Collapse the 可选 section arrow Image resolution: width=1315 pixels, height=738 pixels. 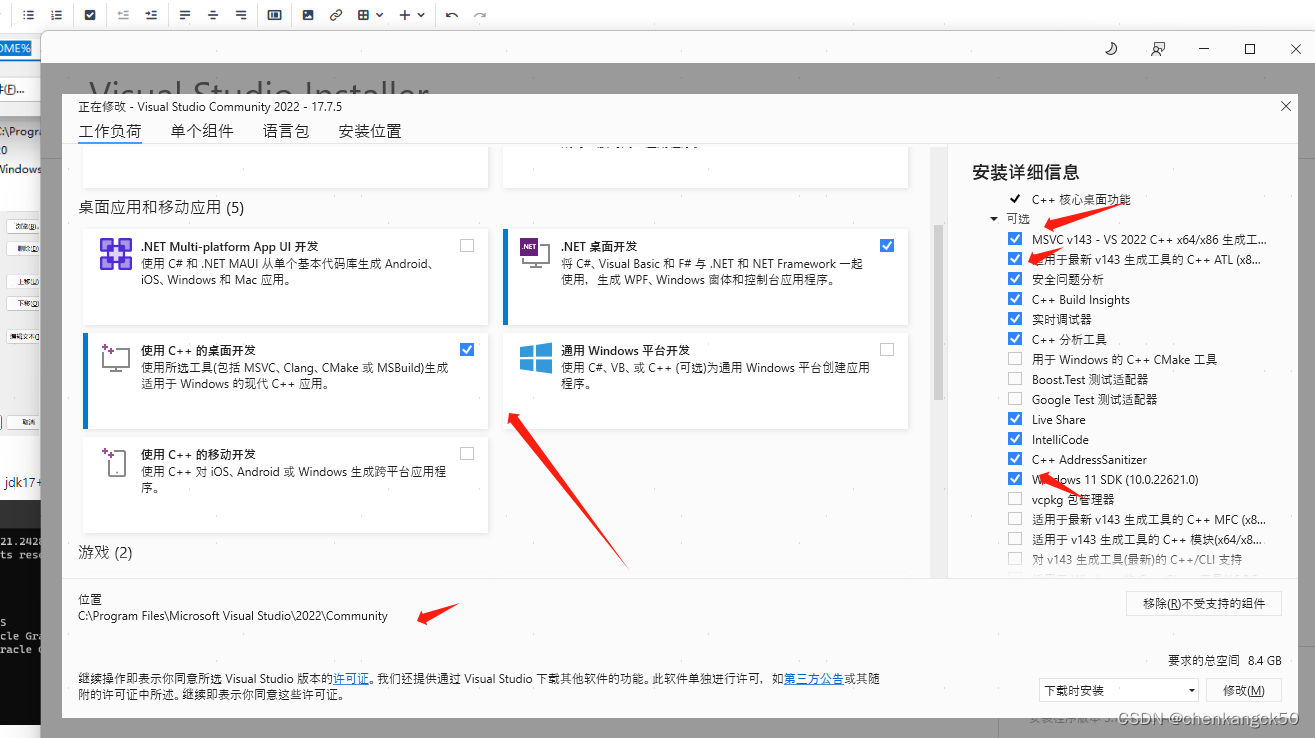[994, 219]
